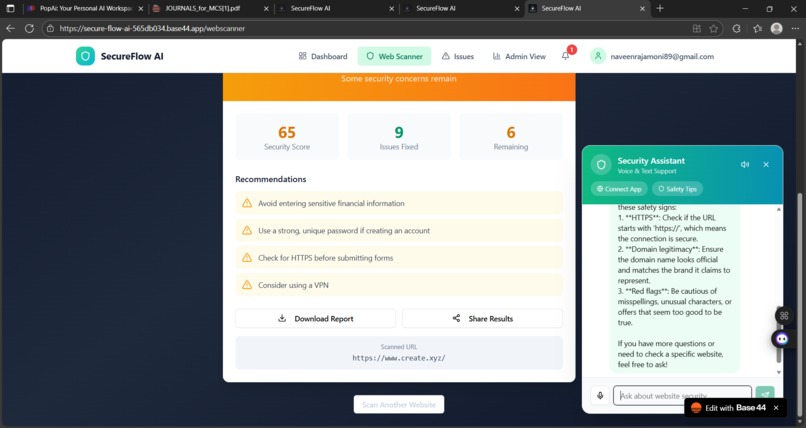Image resolution: width=806 pixels, height=428 pixels.
Task: Click the floating grid apps icon
Action: click(x=784, y=315)
